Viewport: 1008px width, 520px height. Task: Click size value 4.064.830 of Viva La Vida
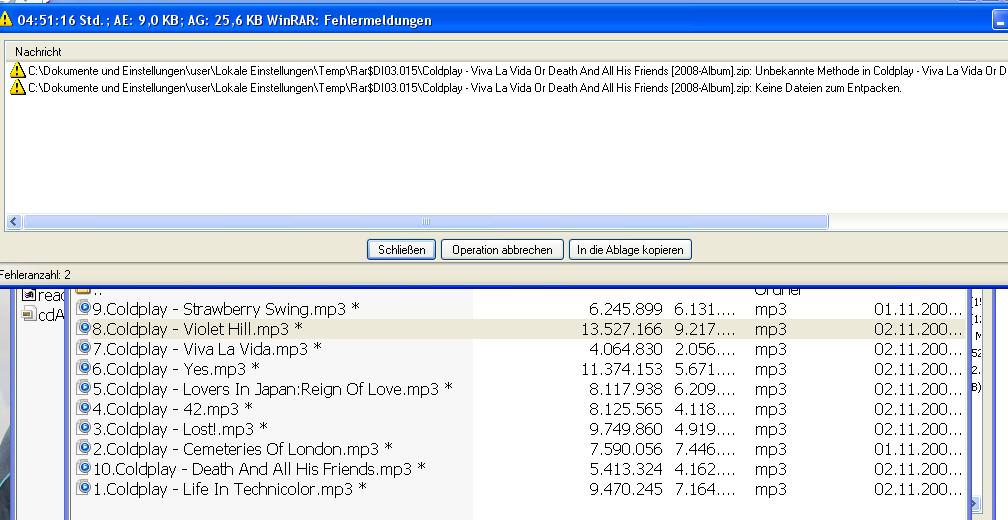[626, 349]
